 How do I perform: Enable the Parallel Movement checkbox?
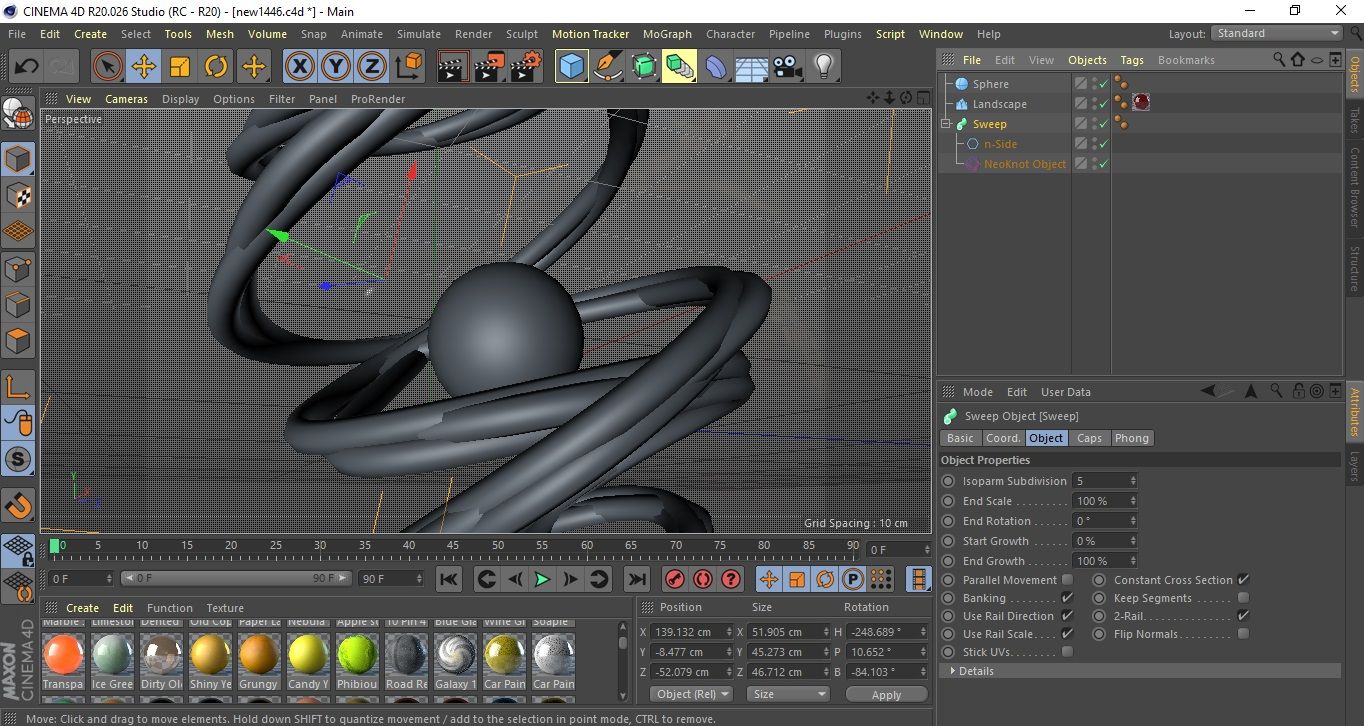1067,580
